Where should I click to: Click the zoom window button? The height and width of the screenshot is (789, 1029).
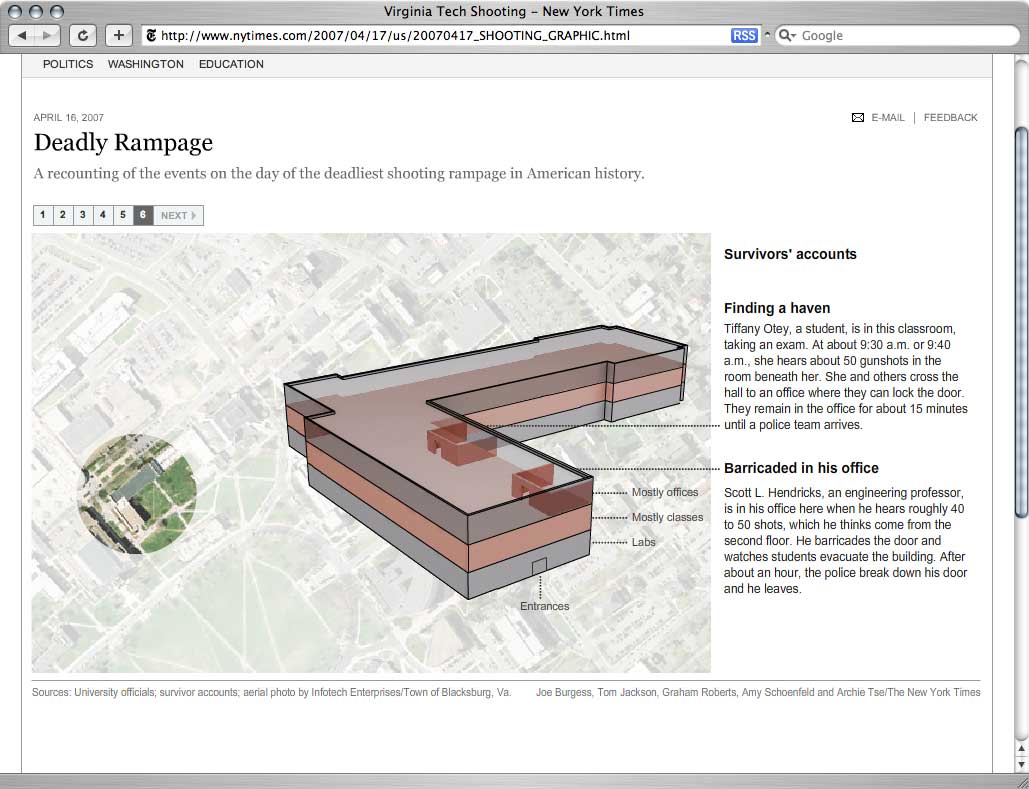click(x=57, y=12)
